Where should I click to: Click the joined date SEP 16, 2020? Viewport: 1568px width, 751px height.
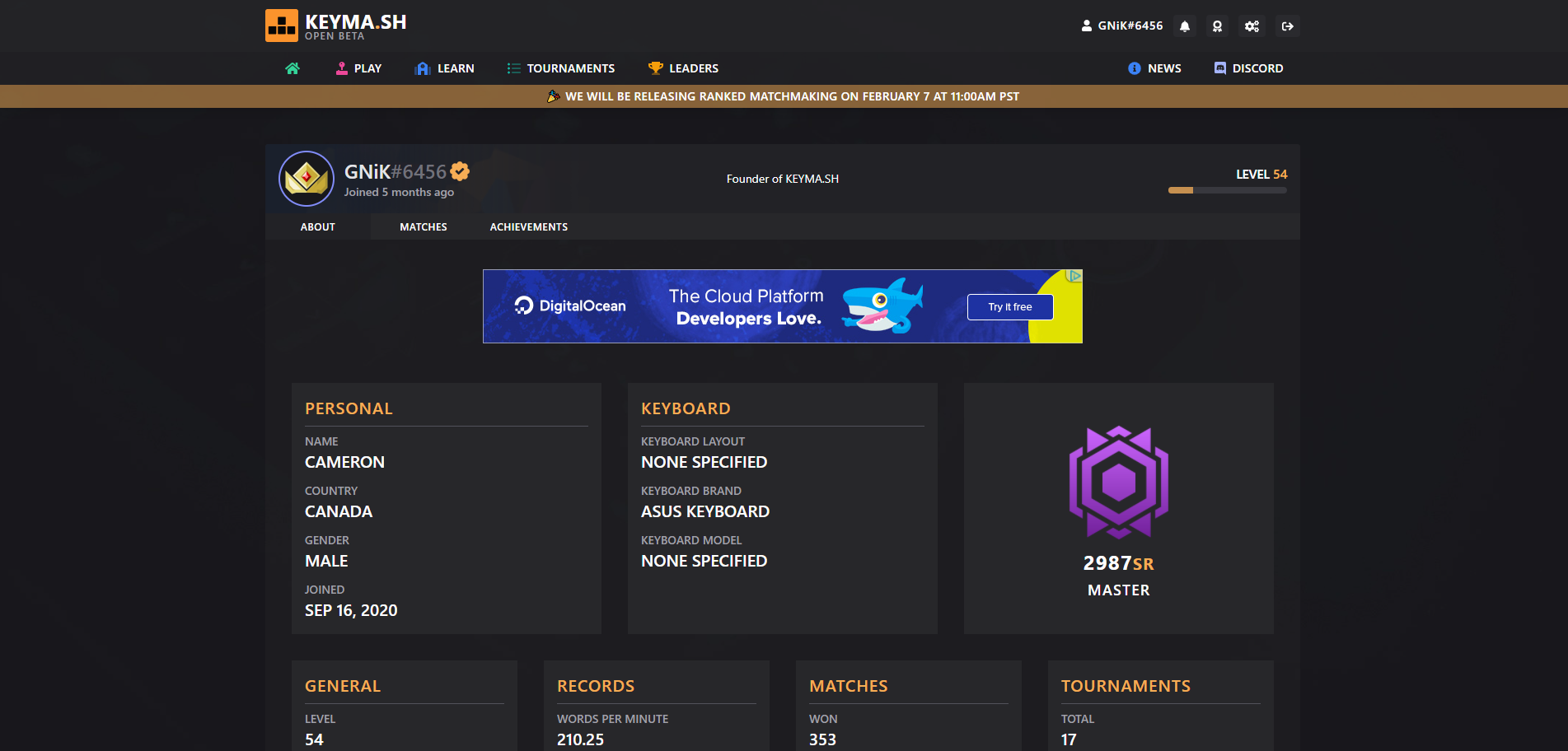click(351, 610)
